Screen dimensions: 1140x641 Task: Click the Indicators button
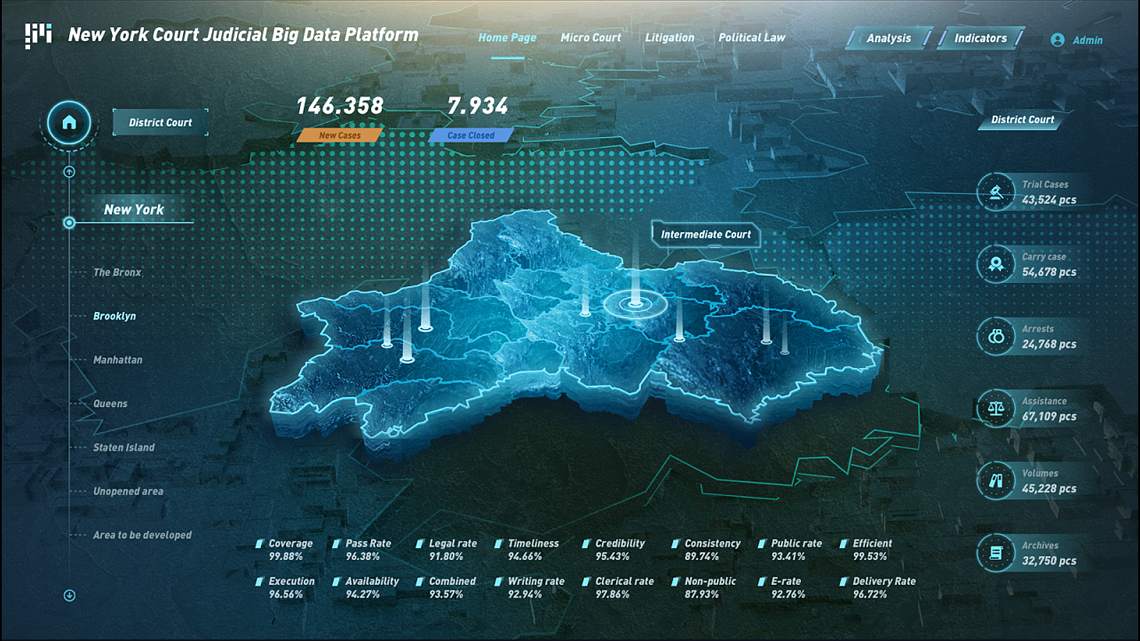coord(981,39)
